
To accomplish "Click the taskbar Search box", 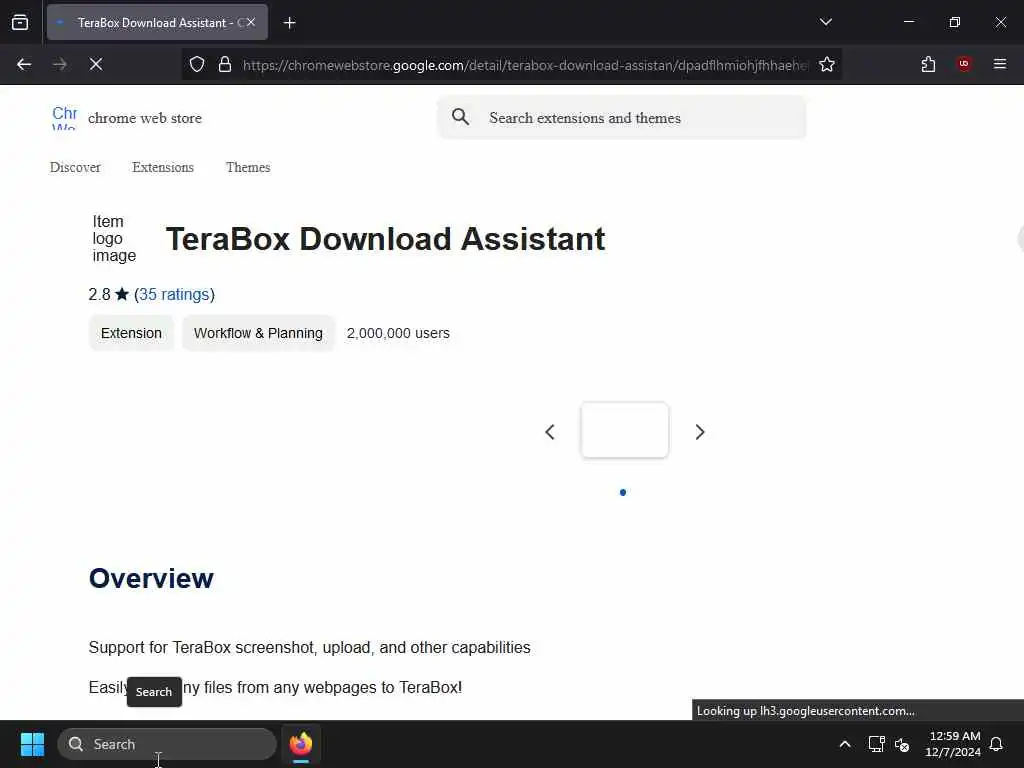I will [x=167, y=744].
